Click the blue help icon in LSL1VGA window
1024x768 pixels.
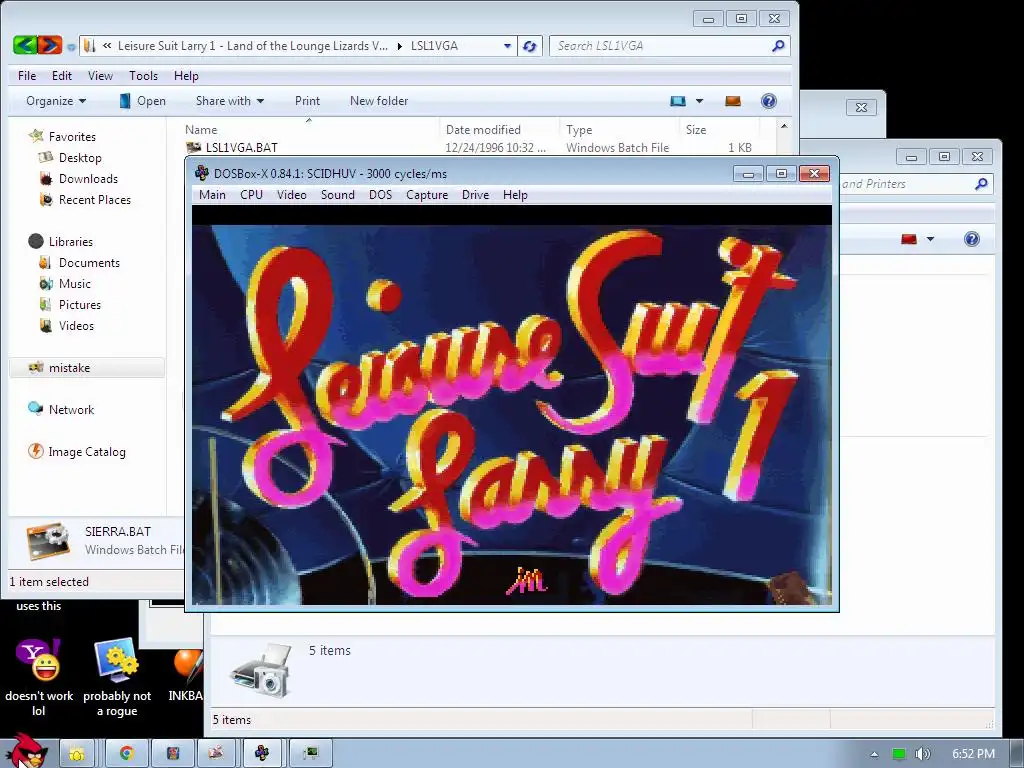(769, 101)
